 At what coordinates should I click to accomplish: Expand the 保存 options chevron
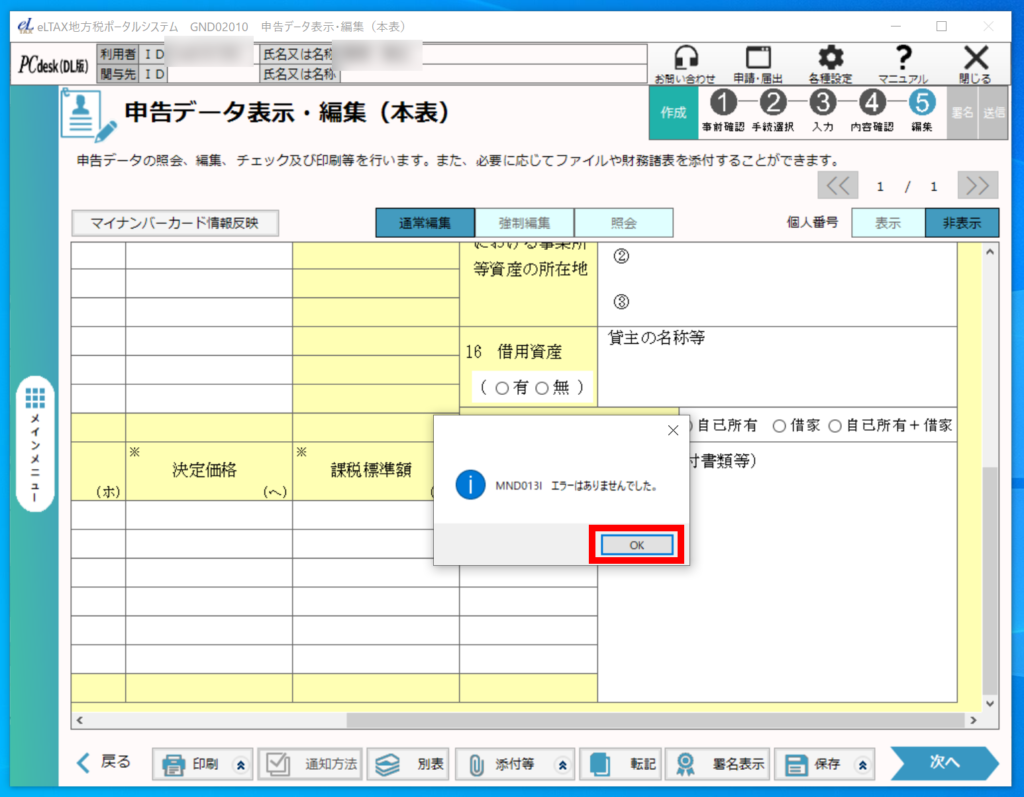860,765
